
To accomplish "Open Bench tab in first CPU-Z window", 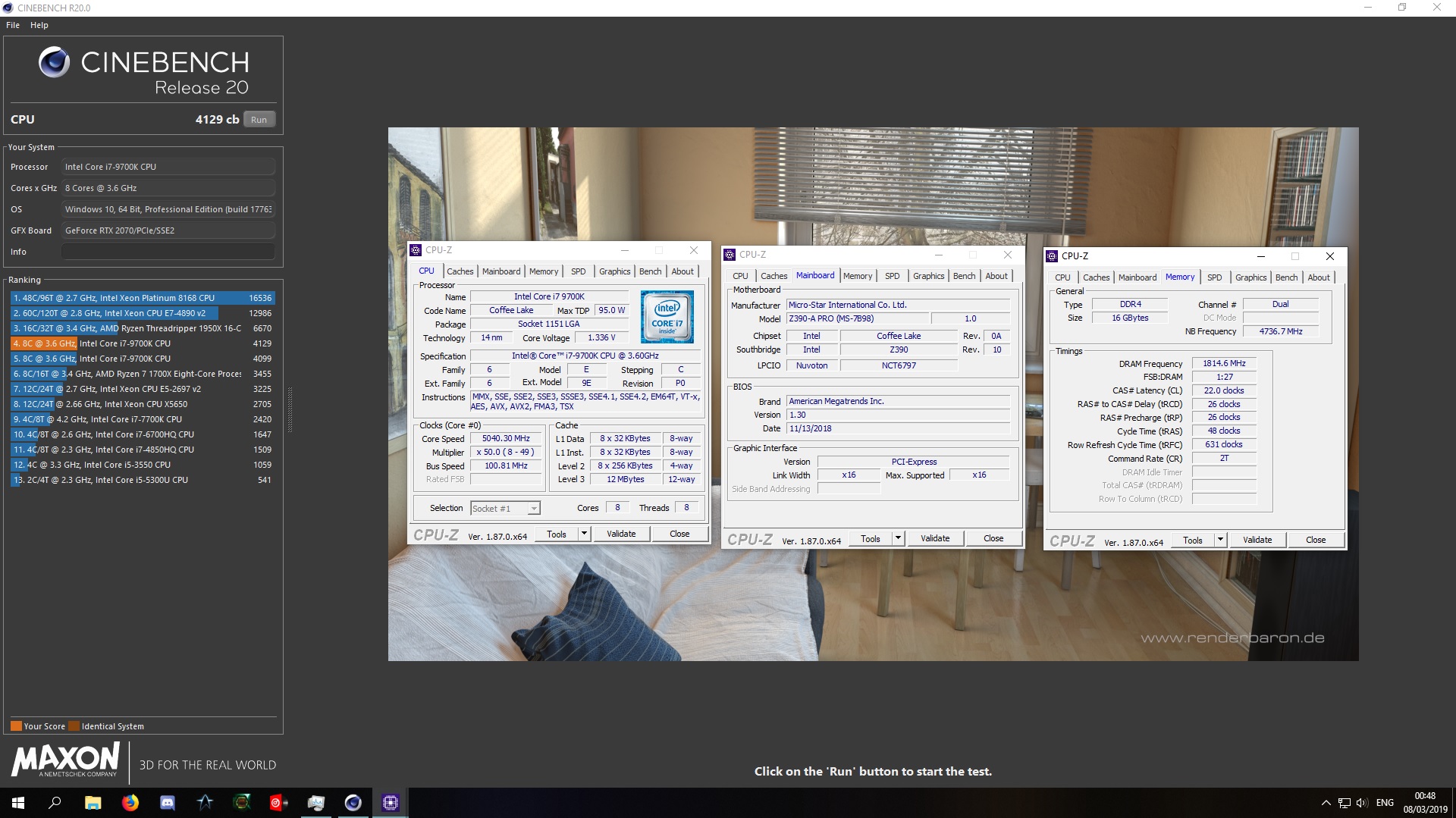I will [650, 271].
